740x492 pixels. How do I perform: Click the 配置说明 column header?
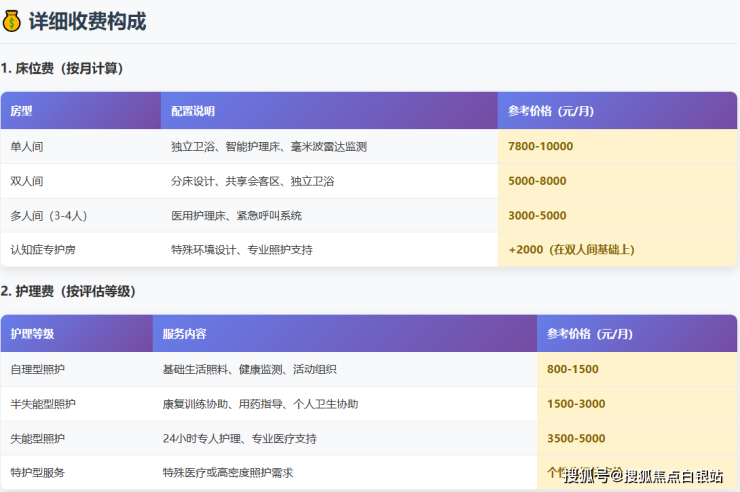pyautogui.click(x=193, y=111)
